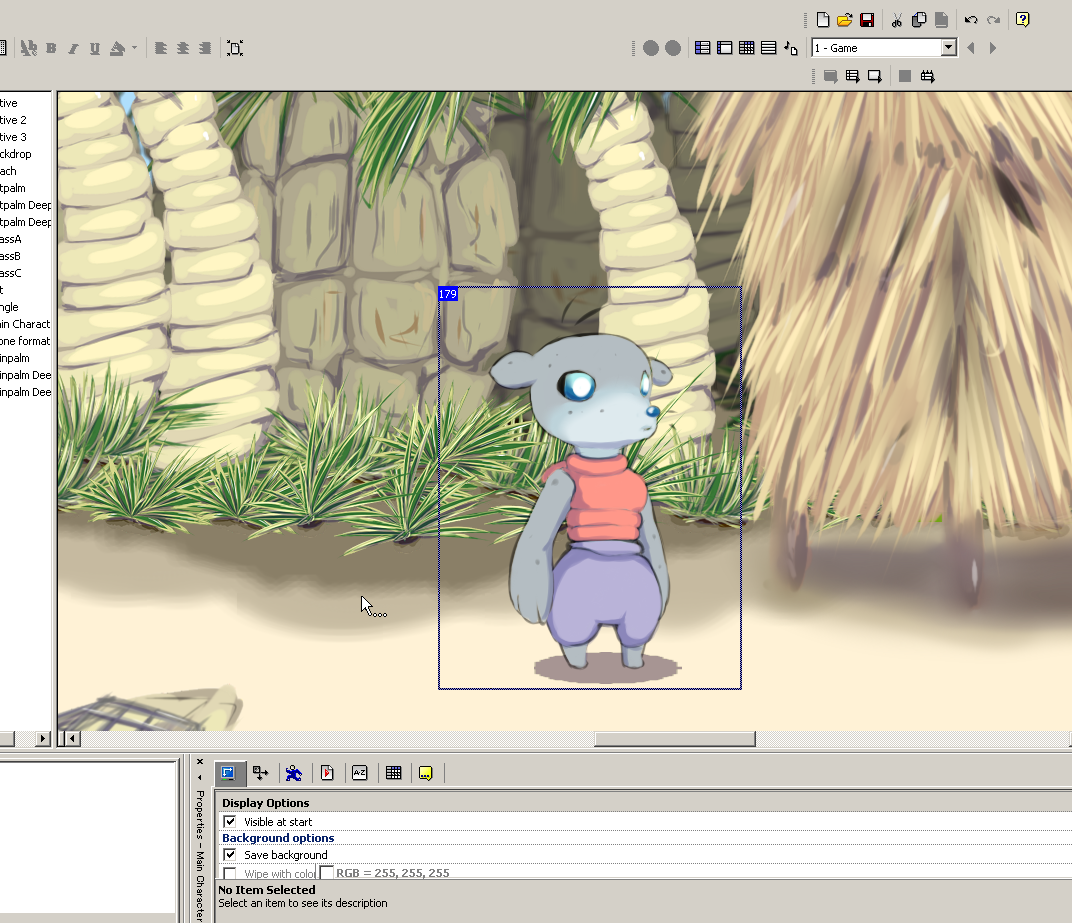Collapse the Properties panel using small arrow
The height and width of the screenshot is (923, 1072).
199,777
